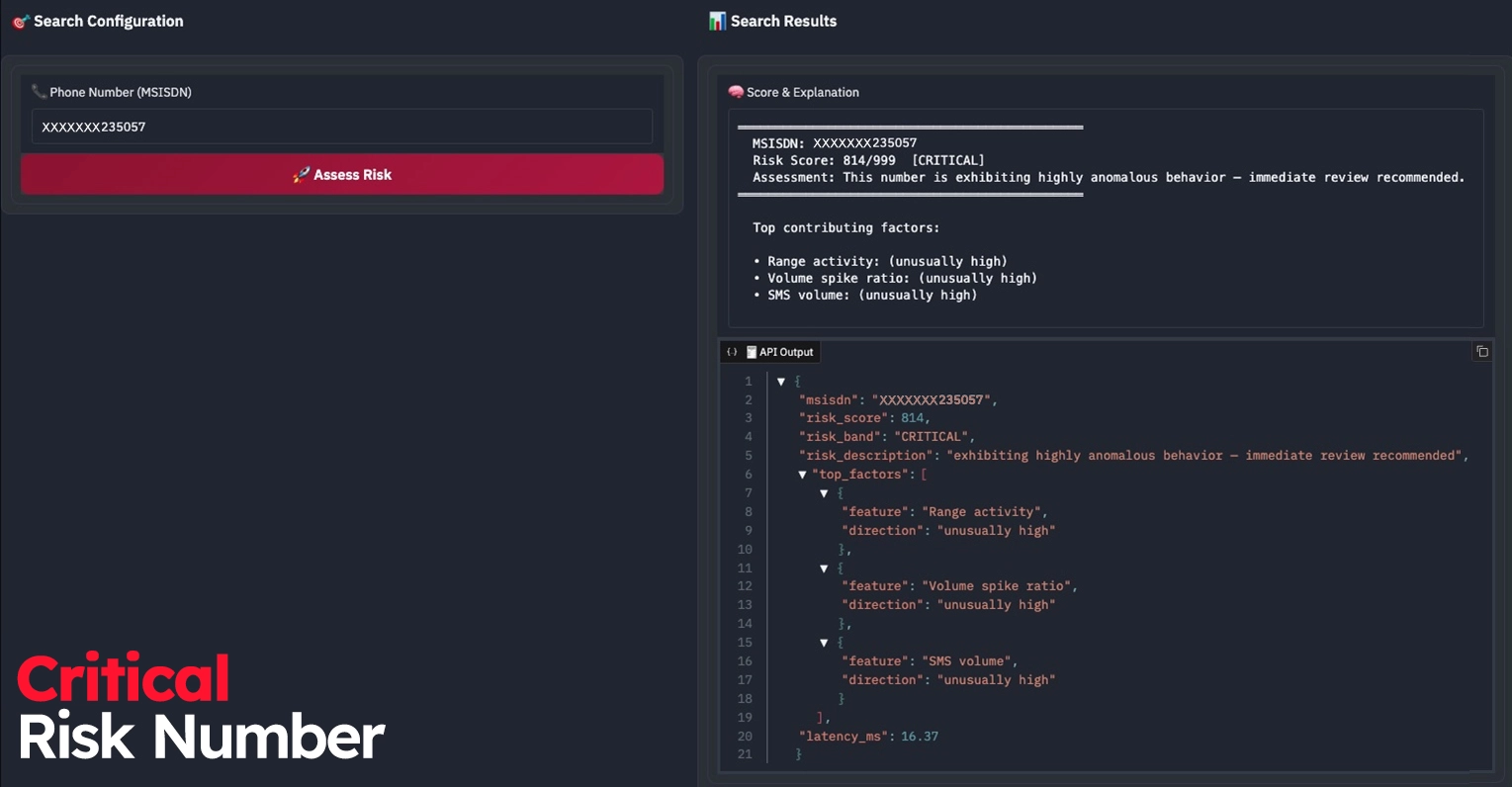Click the bar chart icon beside Search Results
The height and width of the screenshot is (787, 1512).
(x=717, y=21)
